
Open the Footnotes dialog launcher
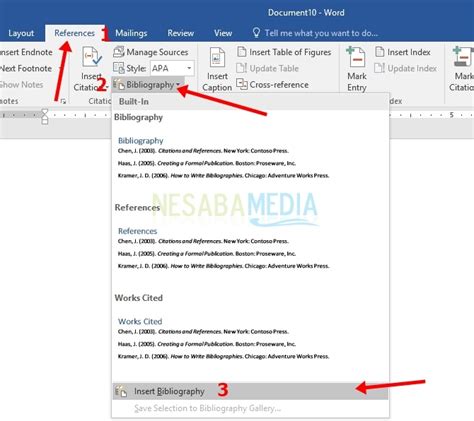tap(63, 101)
